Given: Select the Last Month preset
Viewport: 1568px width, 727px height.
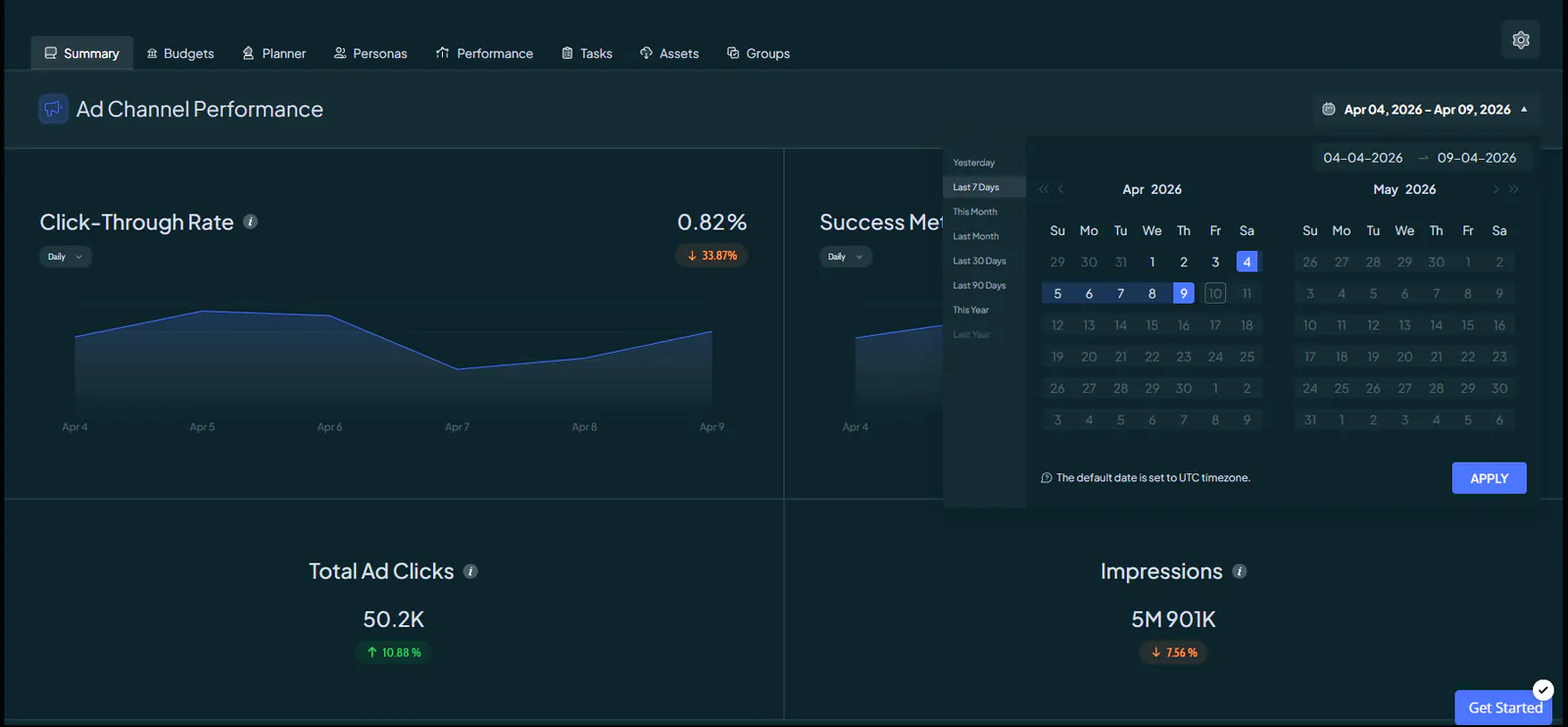Looking at the screenshot, I should [984, 236].
